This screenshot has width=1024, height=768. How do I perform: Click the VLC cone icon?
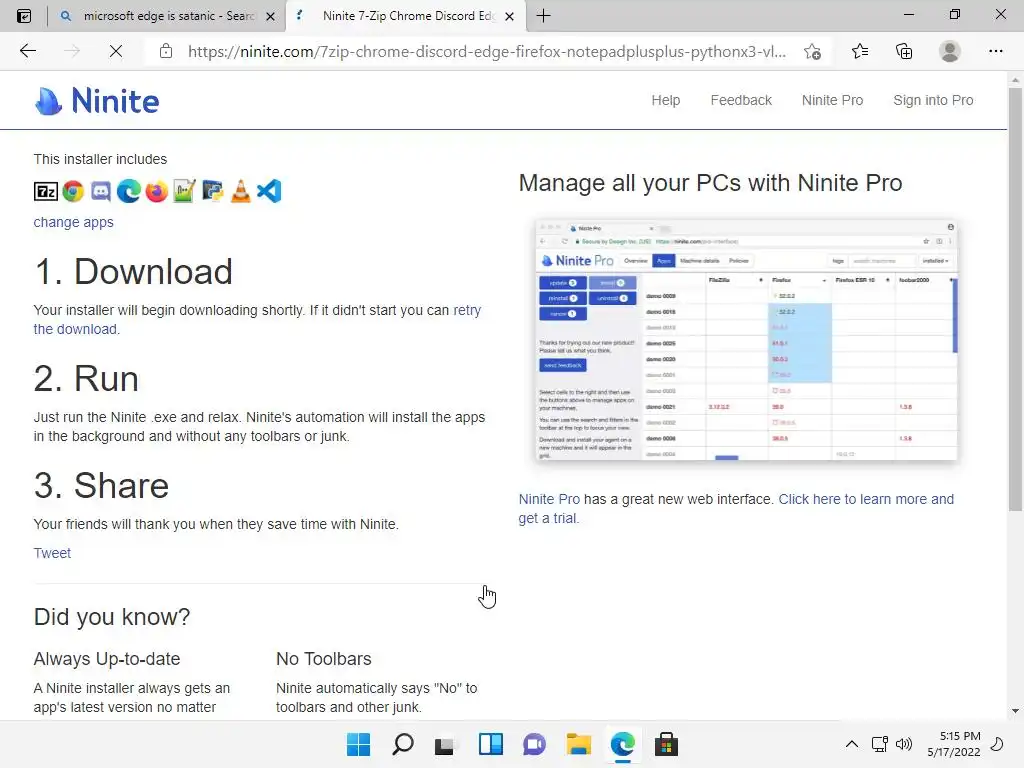[241, 191]
